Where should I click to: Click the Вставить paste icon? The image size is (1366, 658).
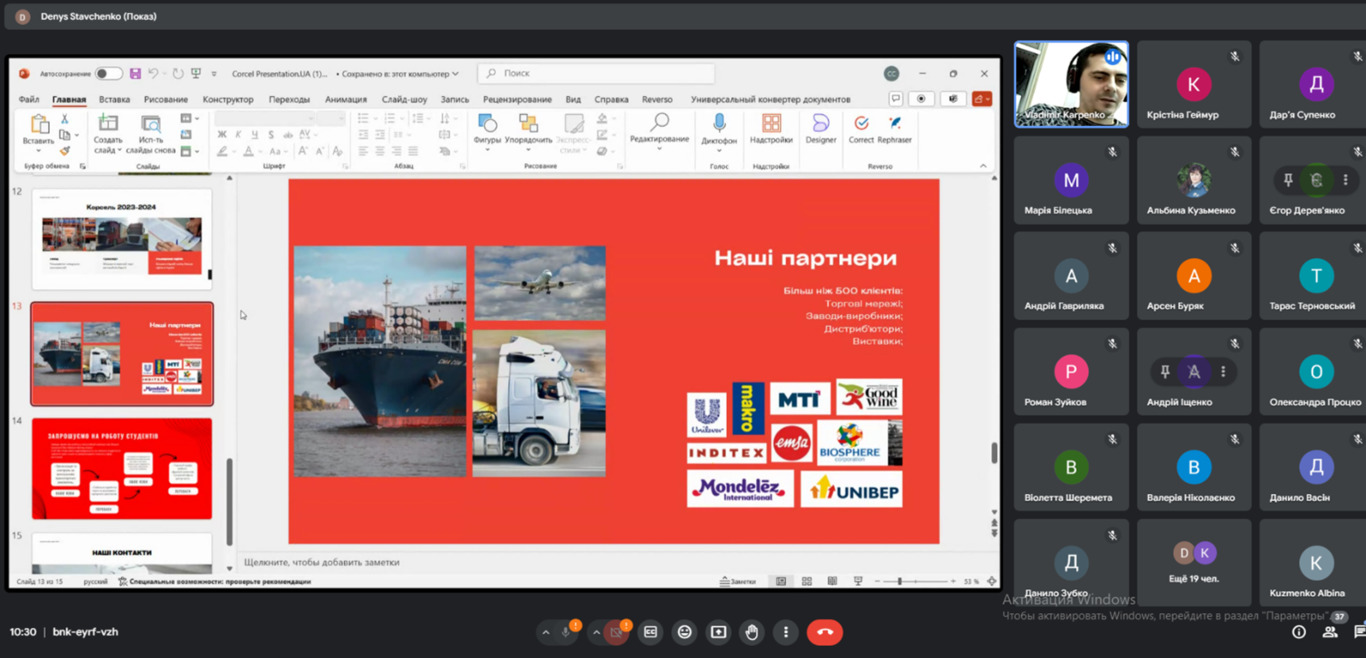[39, 124]
